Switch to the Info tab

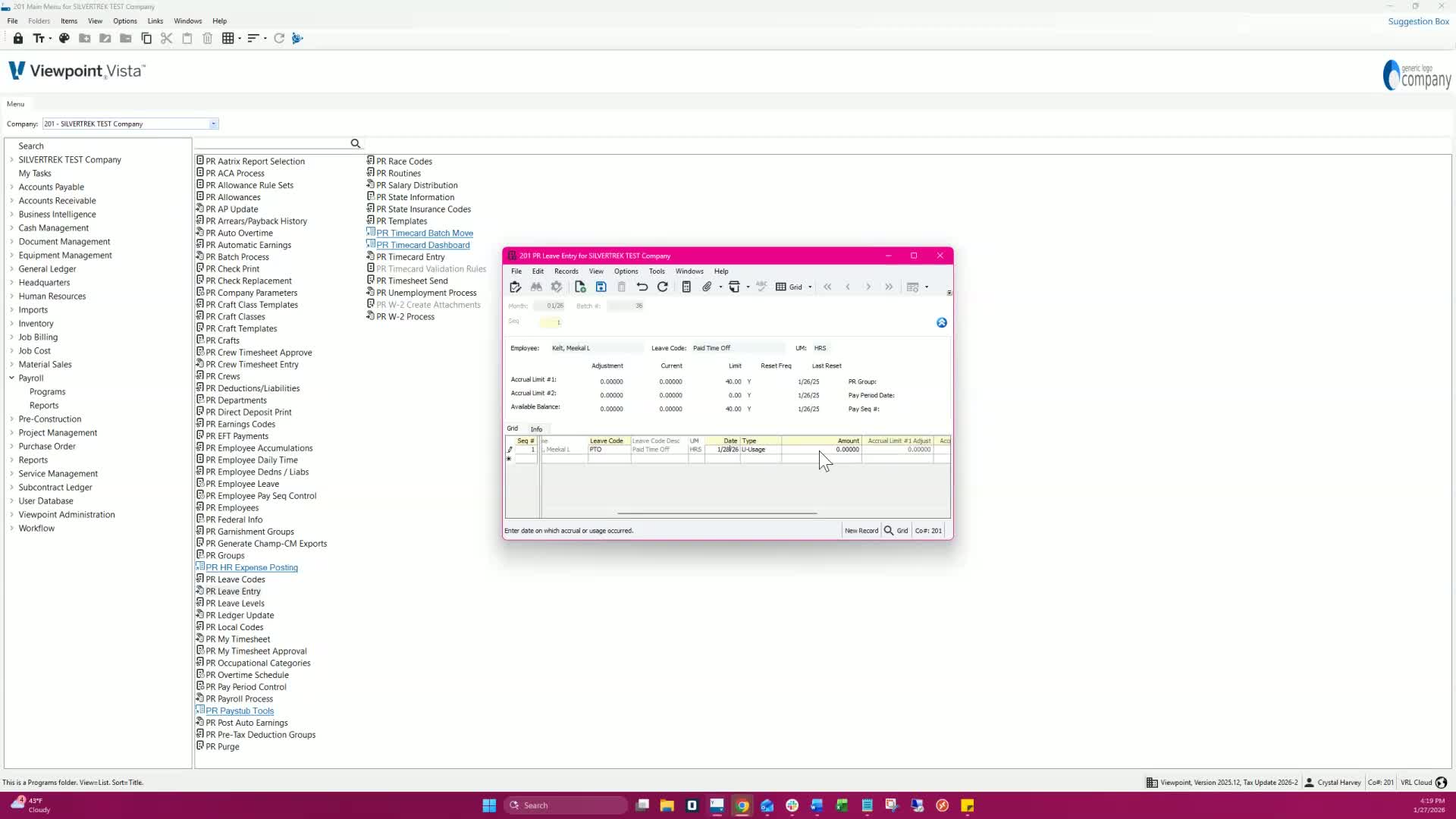click(536, 429)
